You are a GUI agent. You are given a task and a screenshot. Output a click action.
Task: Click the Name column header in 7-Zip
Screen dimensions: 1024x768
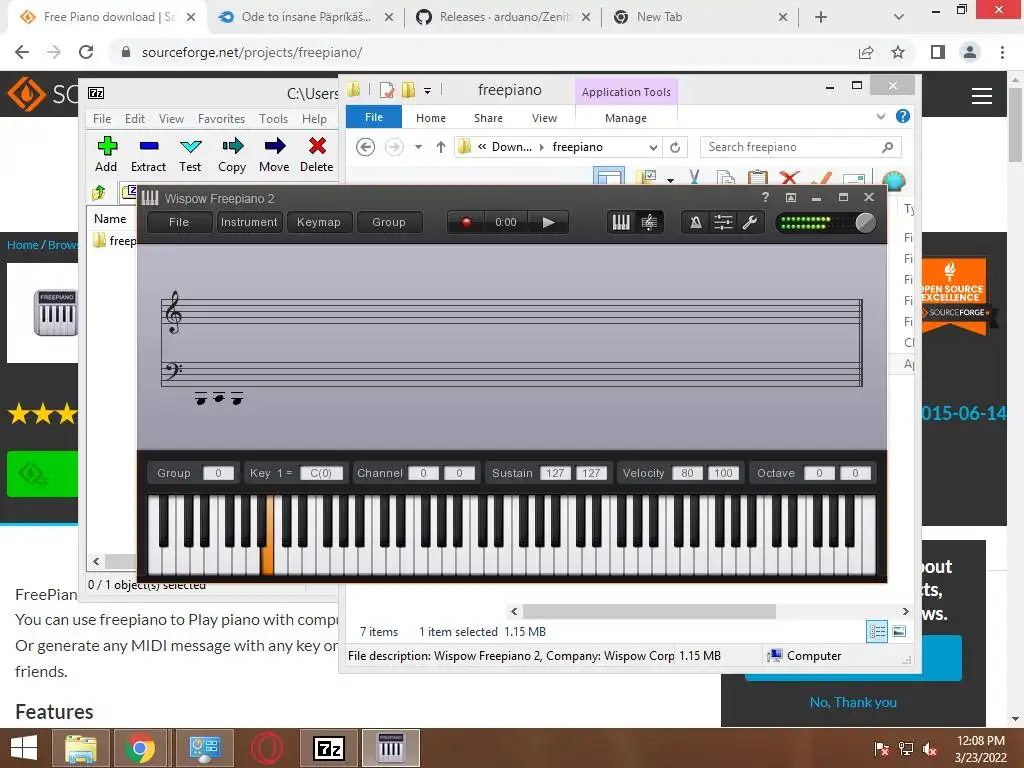pyautogui.click(x=110, y=219)
